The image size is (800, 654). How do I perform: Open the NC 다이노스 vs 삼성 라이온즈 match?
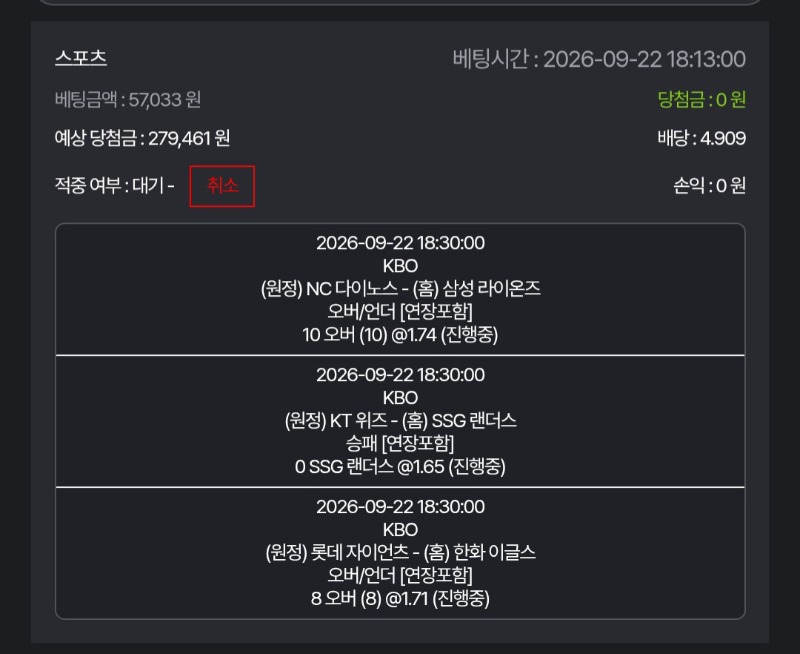point(400,289)
